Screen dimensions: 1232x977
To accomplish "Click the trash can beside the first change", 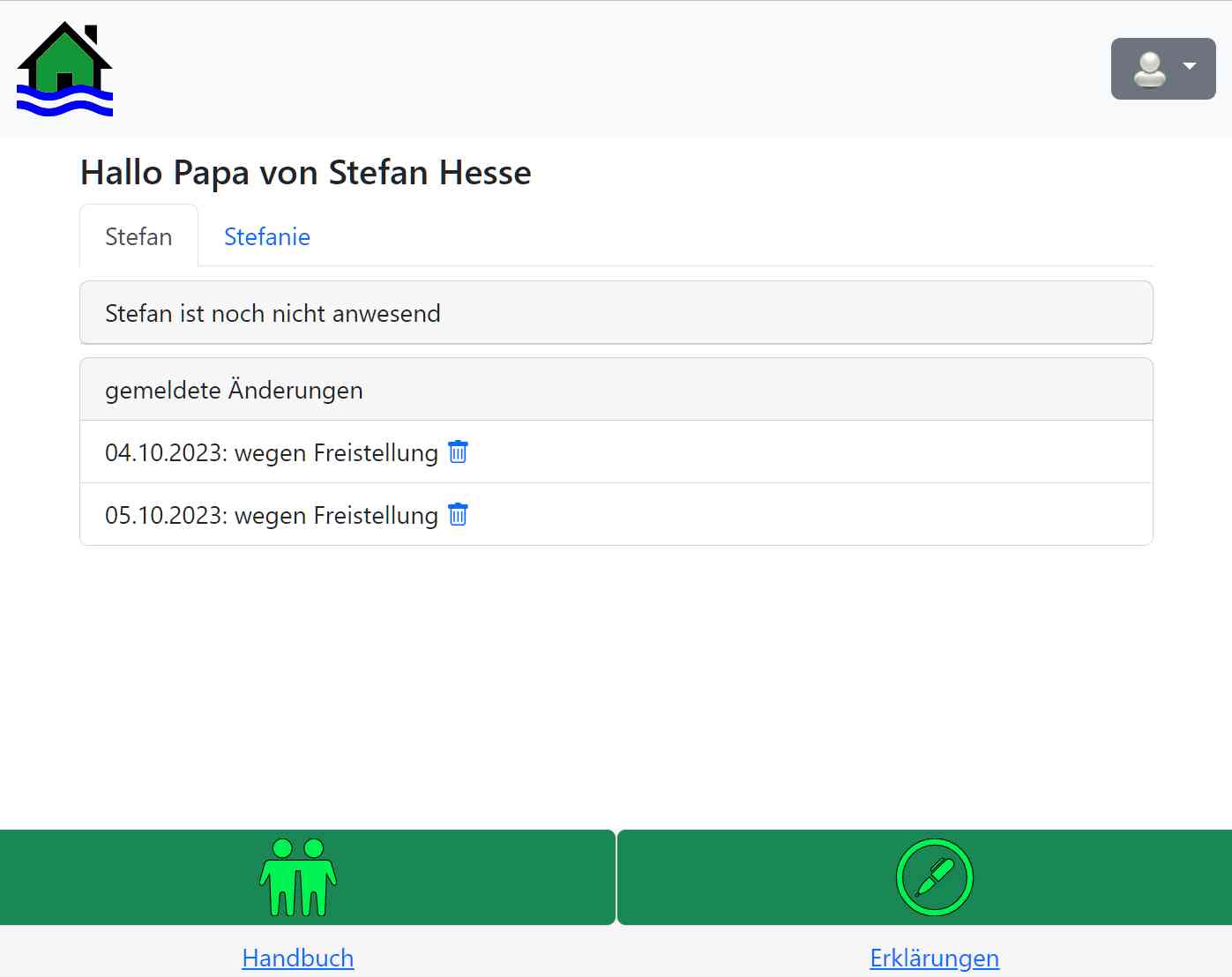I will pyautogui.click(x=458, y=451).
